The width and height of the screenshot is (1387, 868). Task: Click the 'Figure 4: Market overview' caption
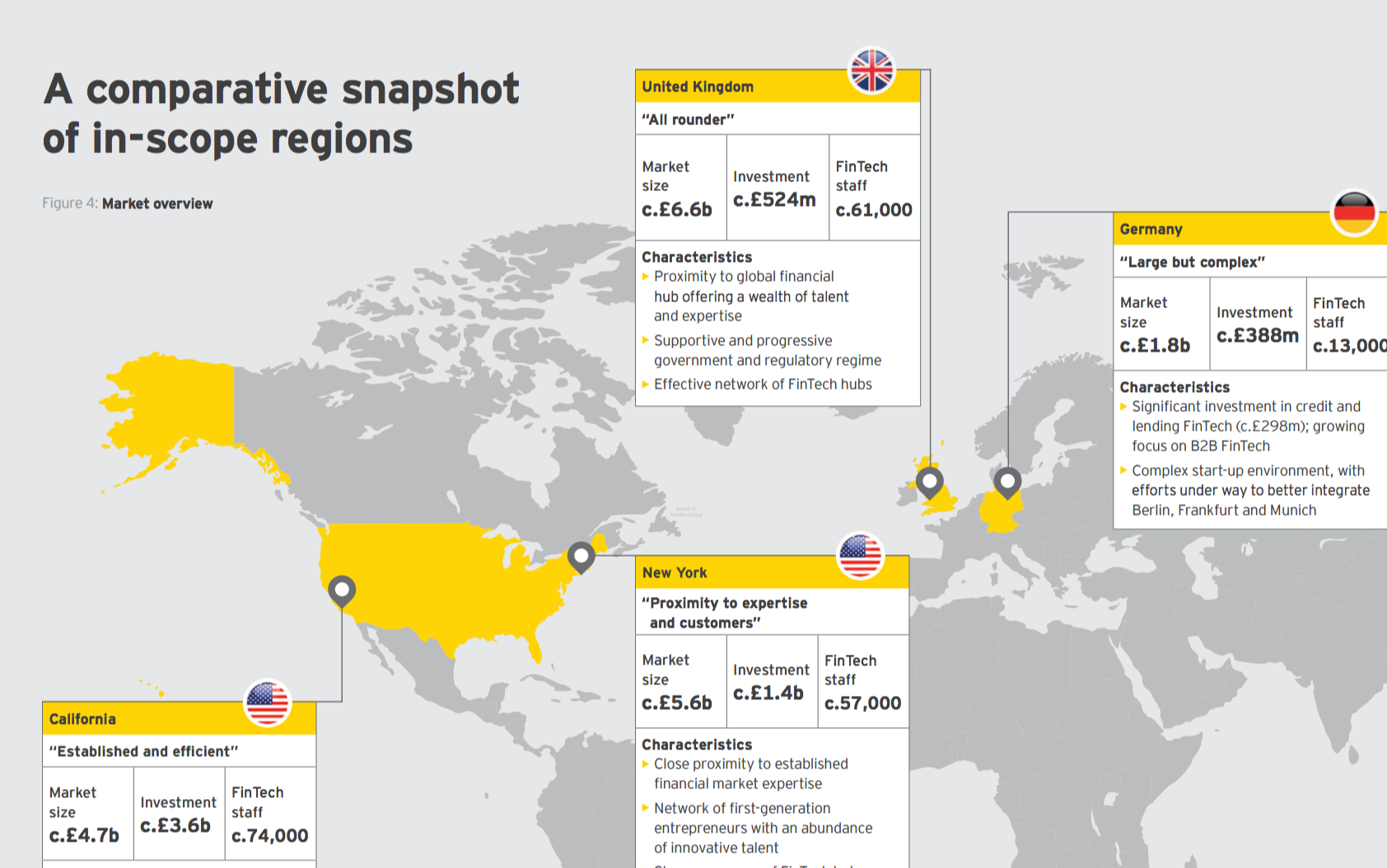click(128, 203)
